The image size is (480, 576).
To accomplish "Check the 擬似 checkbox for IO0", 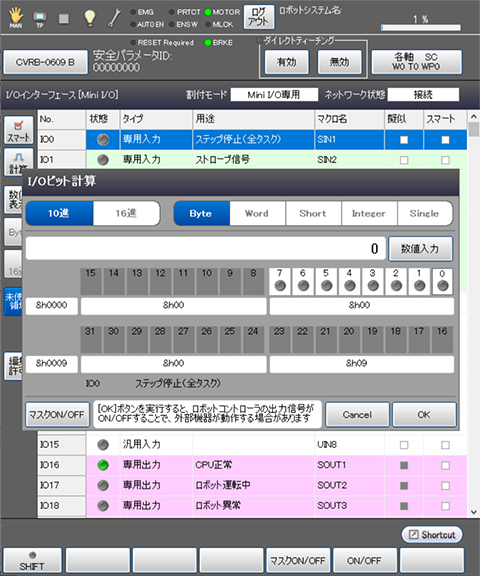I will pos(404,140).
